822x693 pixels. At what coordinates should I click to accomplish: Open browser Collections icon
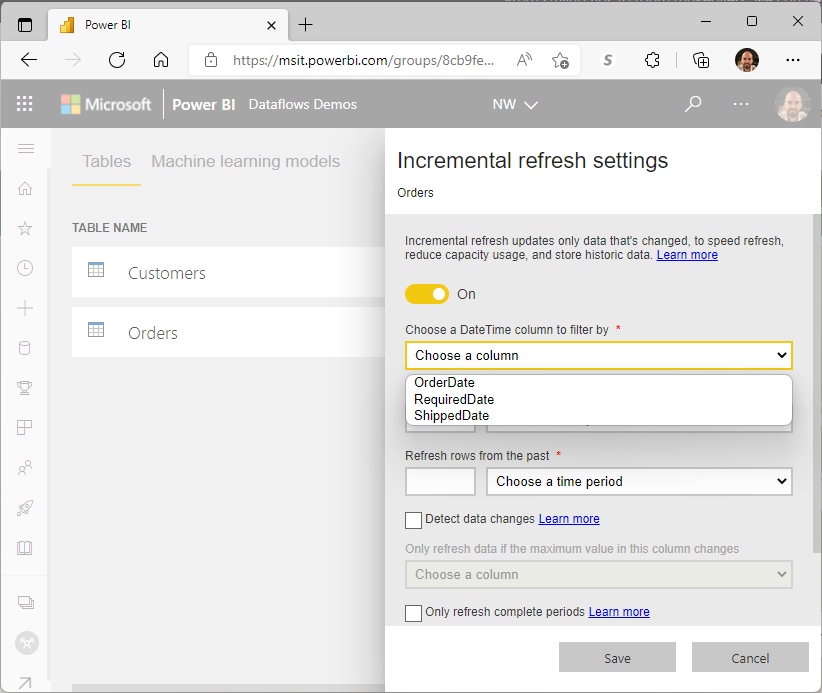(x=701, y=60)
